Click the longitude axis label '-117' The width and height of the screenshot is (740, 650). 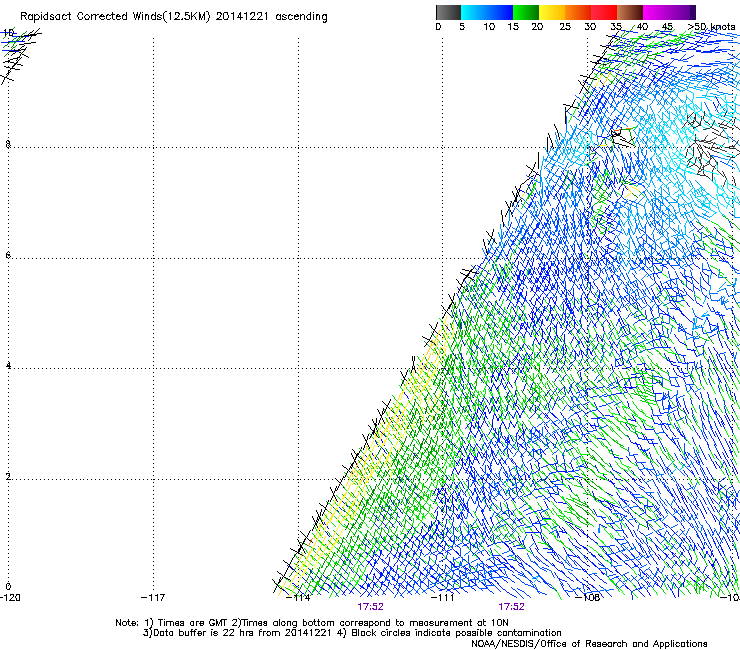(x=153, y=598)
